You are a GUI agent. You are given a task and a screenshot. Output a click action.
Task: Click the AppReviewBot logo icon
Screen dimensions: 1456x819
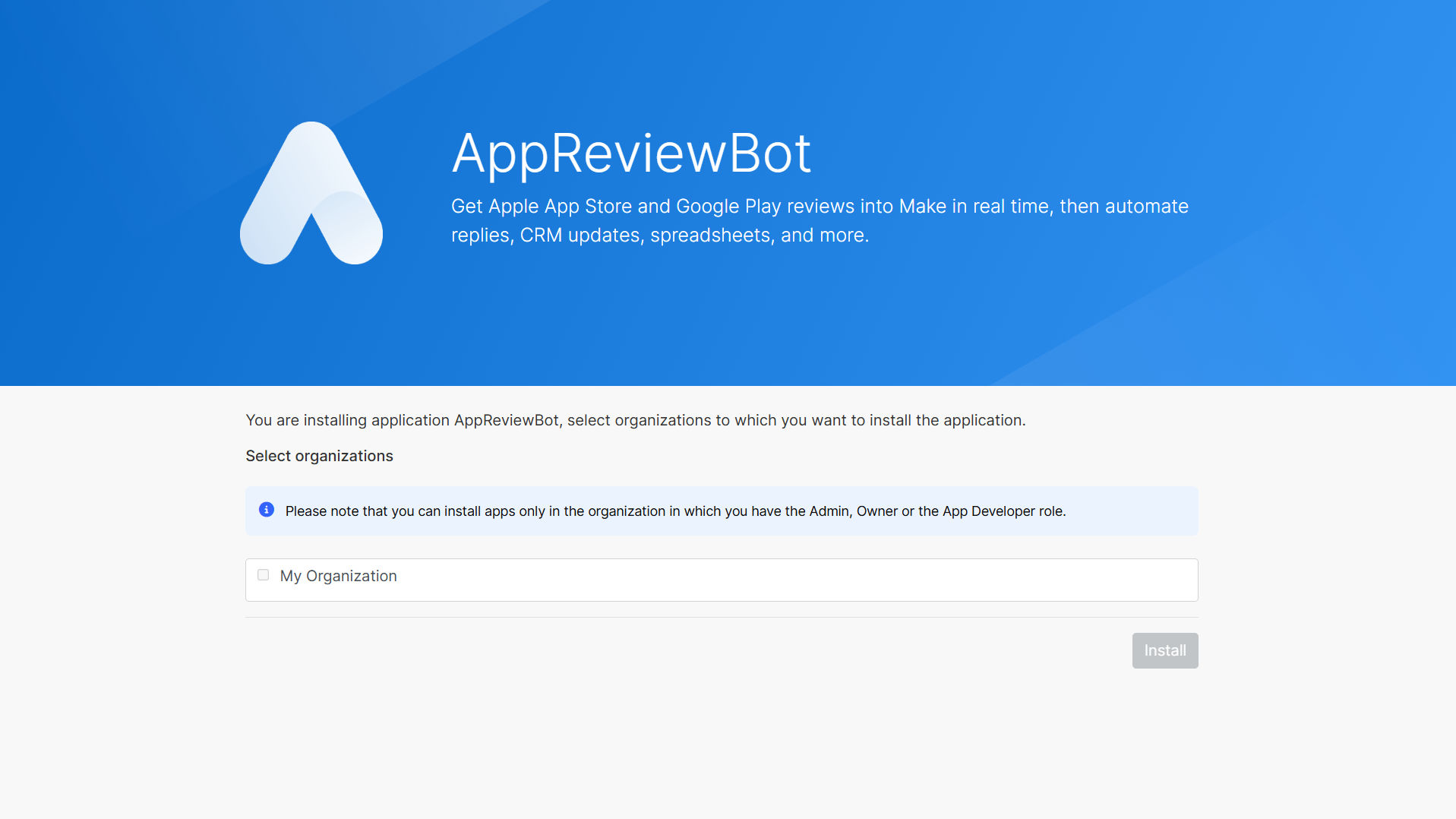[311, 193]
